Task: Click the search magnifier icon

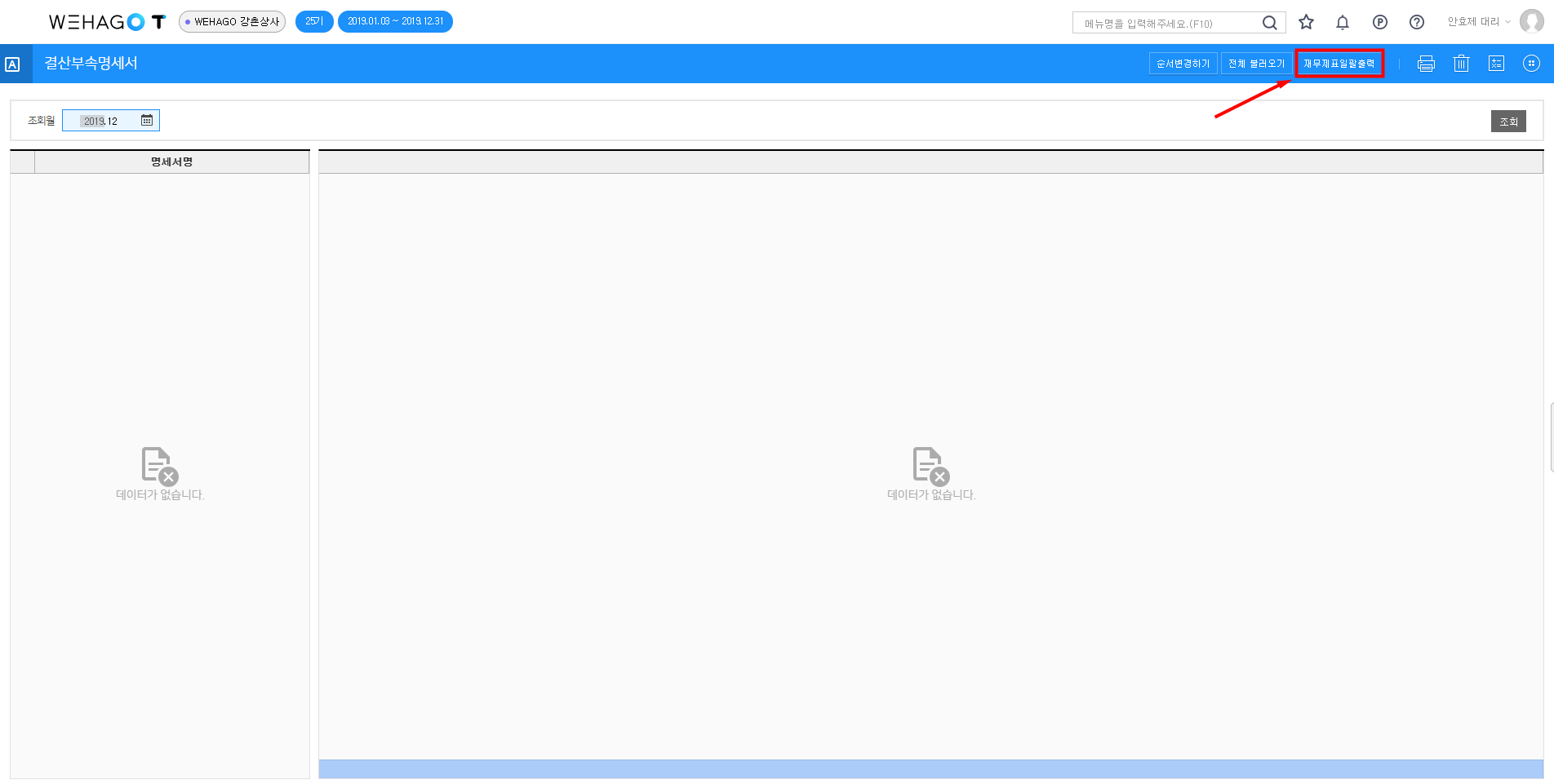Action: pos(1269,23)
